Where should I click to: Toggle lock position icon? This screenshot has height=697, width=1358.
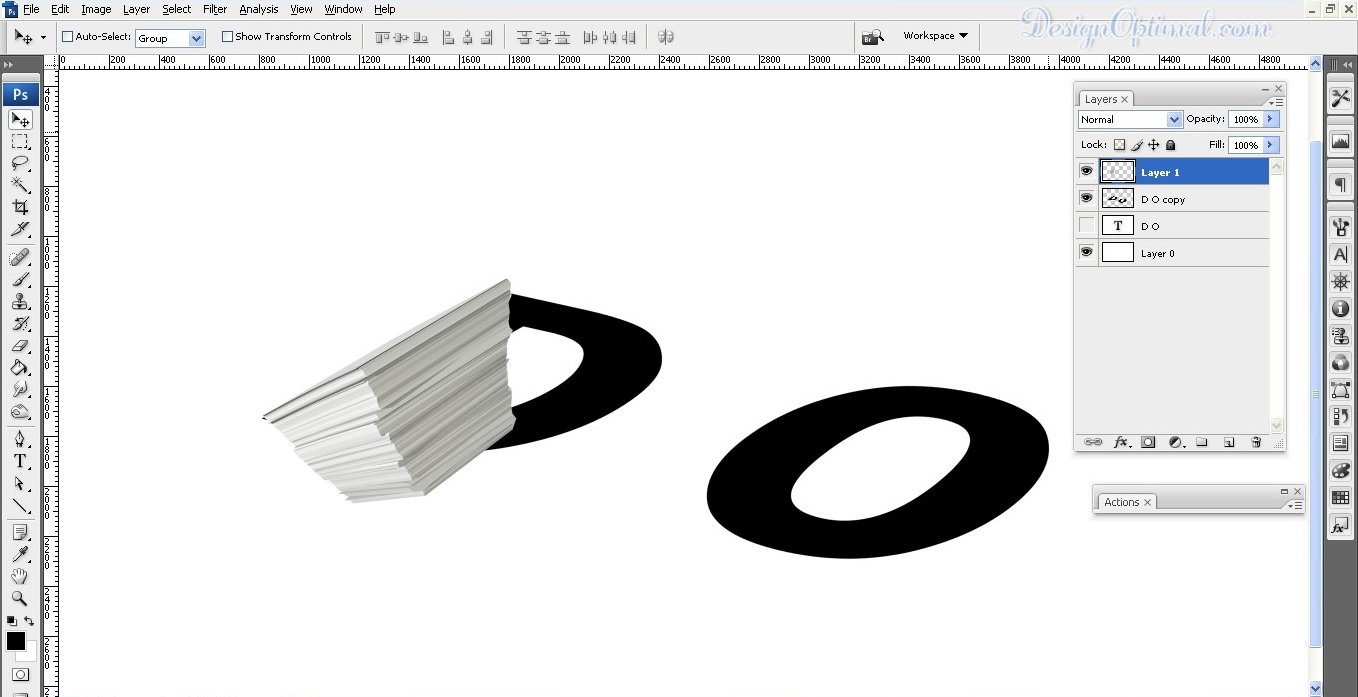[1154, 146]
